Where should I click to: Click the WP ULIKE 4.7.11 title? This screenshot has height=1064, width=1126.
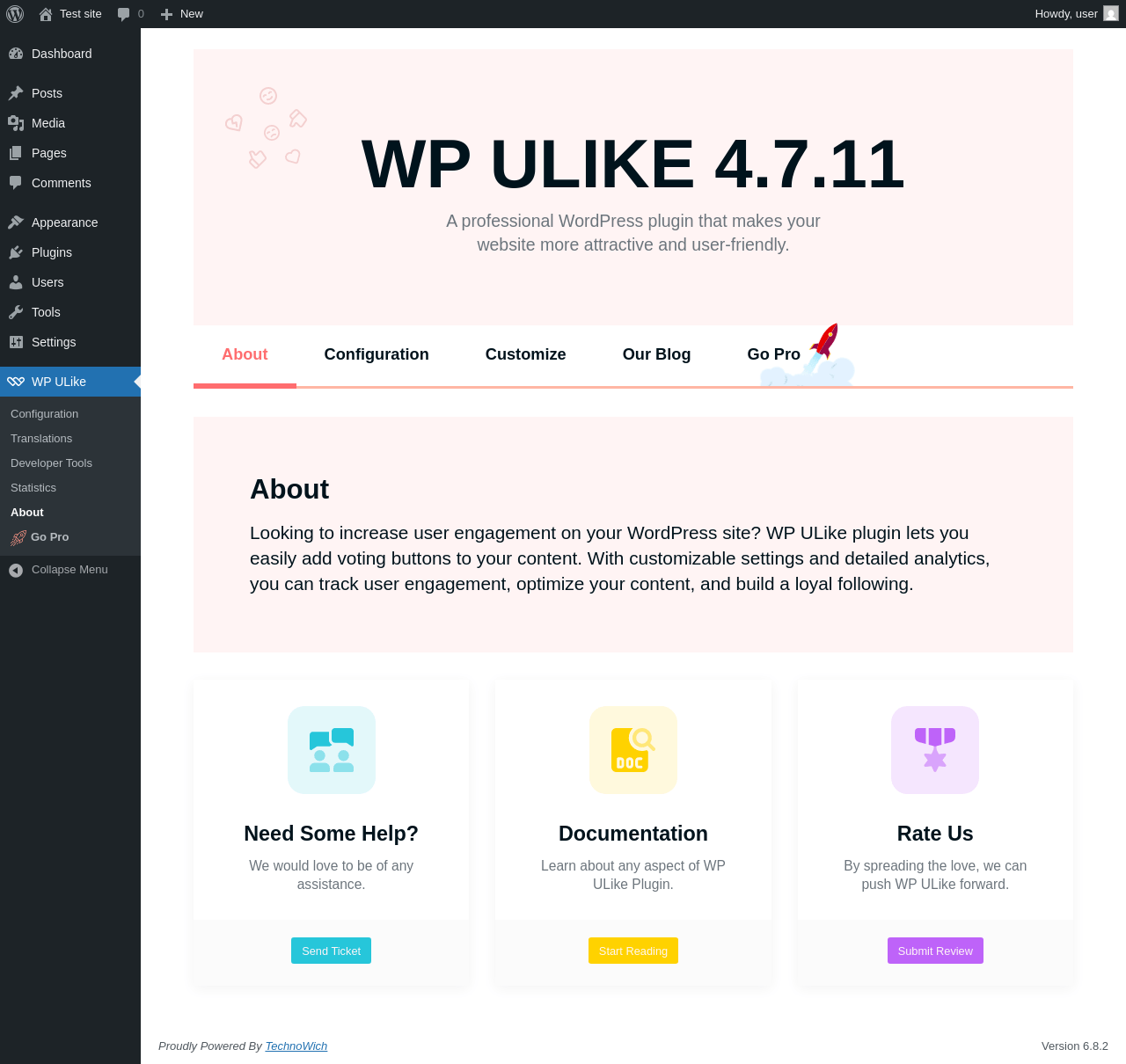pos(633,164)
